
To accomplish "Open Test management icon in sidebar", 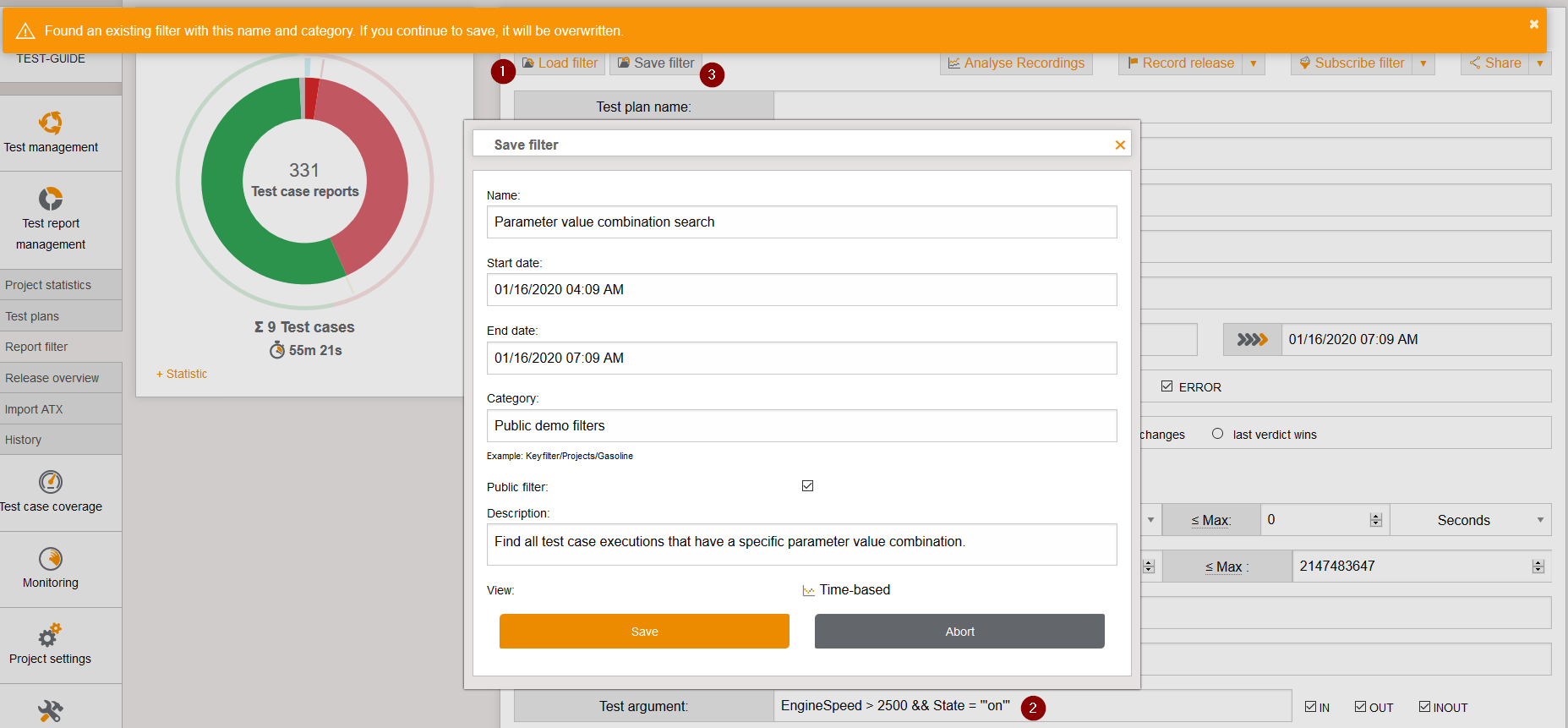I will (51, 123).
